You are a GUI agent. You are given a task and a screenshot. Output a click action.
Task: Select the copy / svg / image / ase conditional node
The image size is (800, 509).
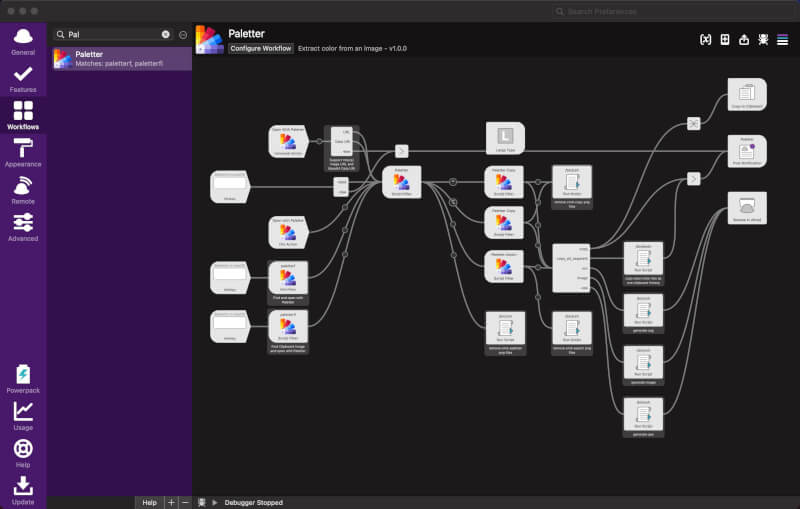571,269
